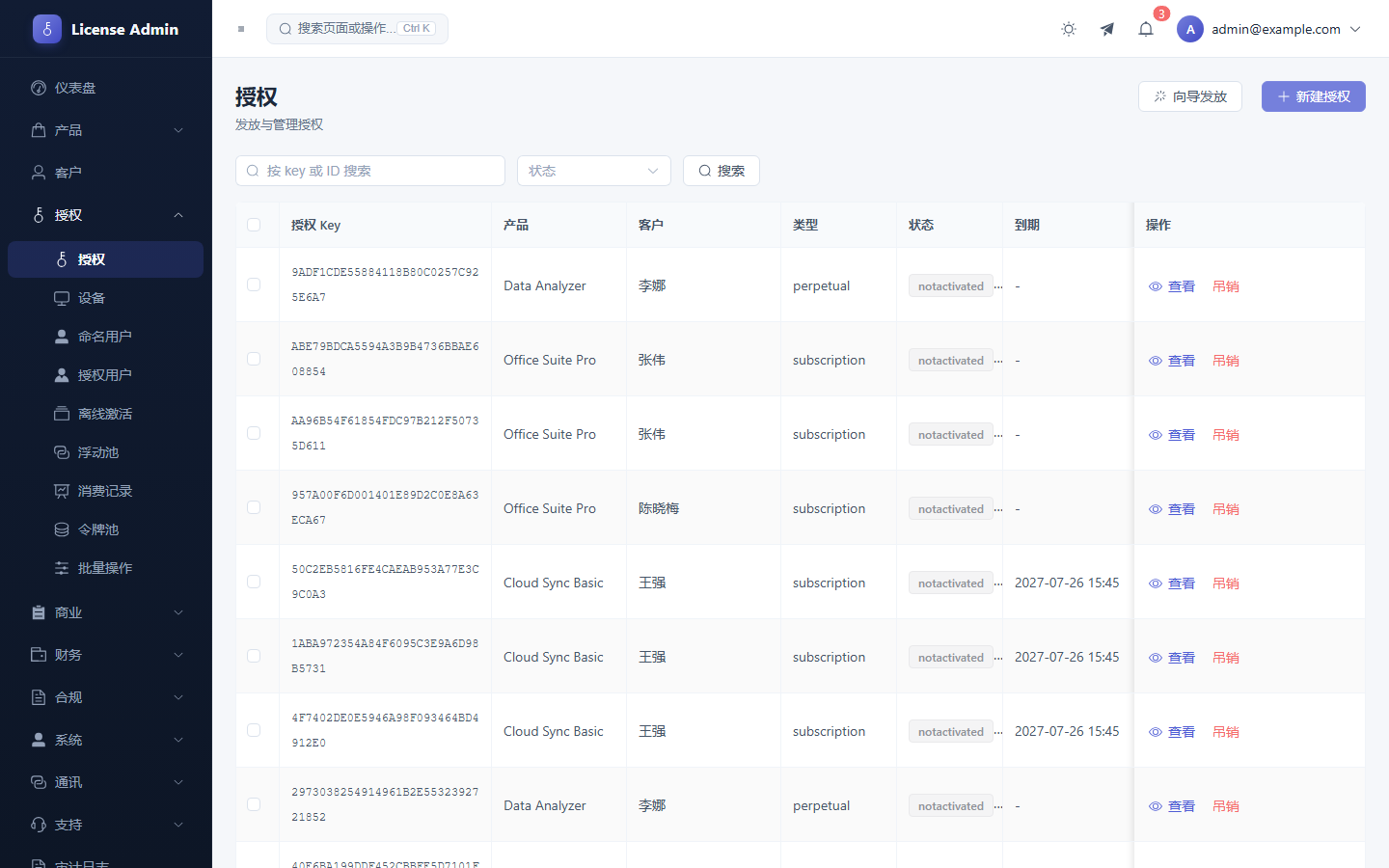Check the row for key 50C2EB5816FE4CAEAB953A77E3C

pos(254,582)
